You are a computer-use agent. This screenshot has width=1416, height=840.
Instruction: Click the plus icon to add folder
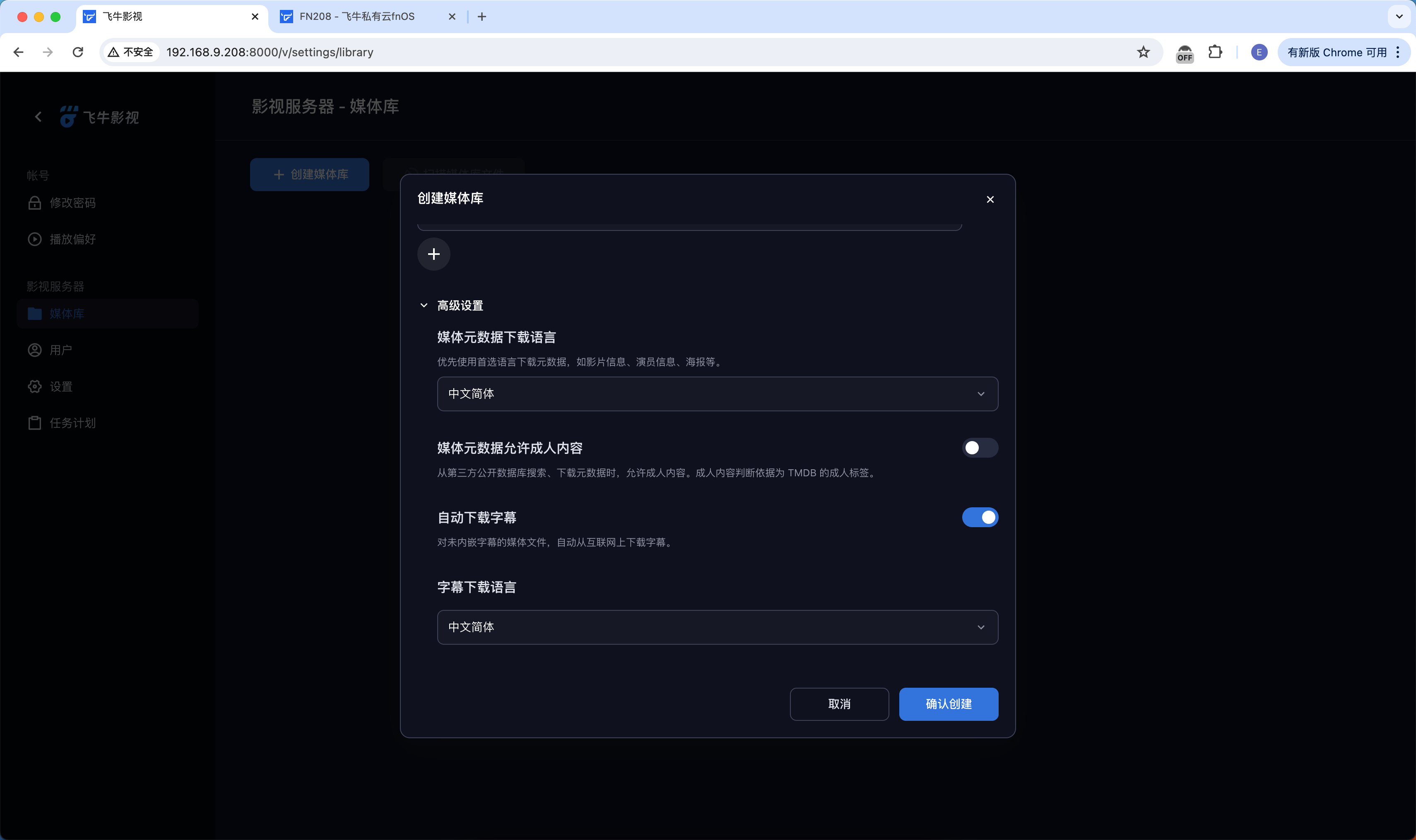click(433, 254)
